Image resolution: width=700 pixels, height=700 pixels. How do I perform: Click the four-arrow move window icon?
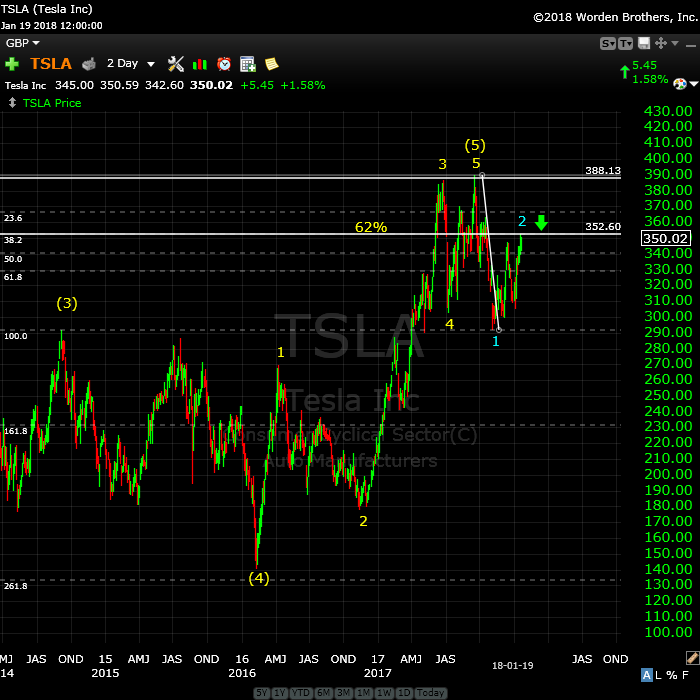(661, 43)
